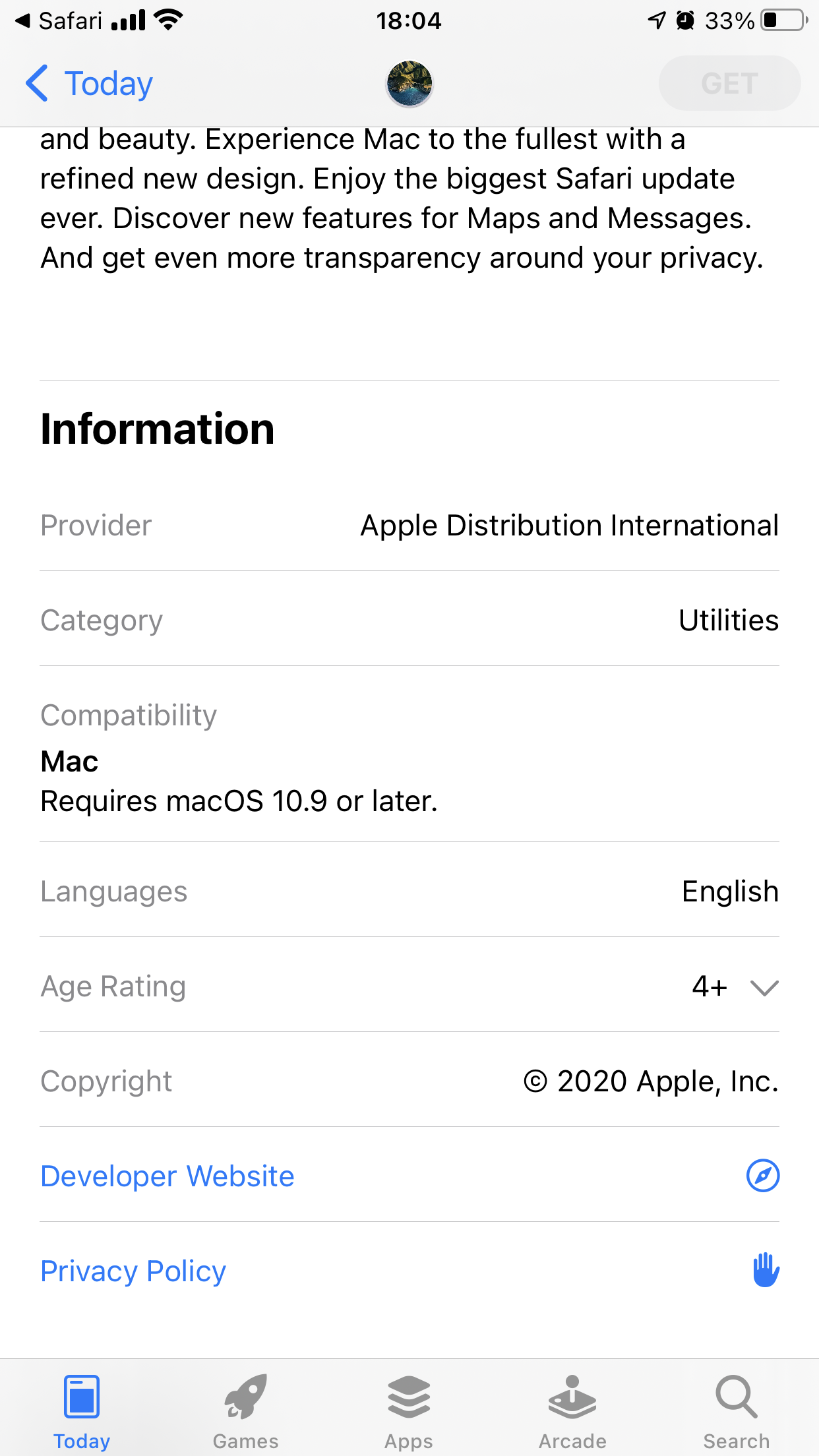Tap the Wi-Fi status icon

pos(168,20)
